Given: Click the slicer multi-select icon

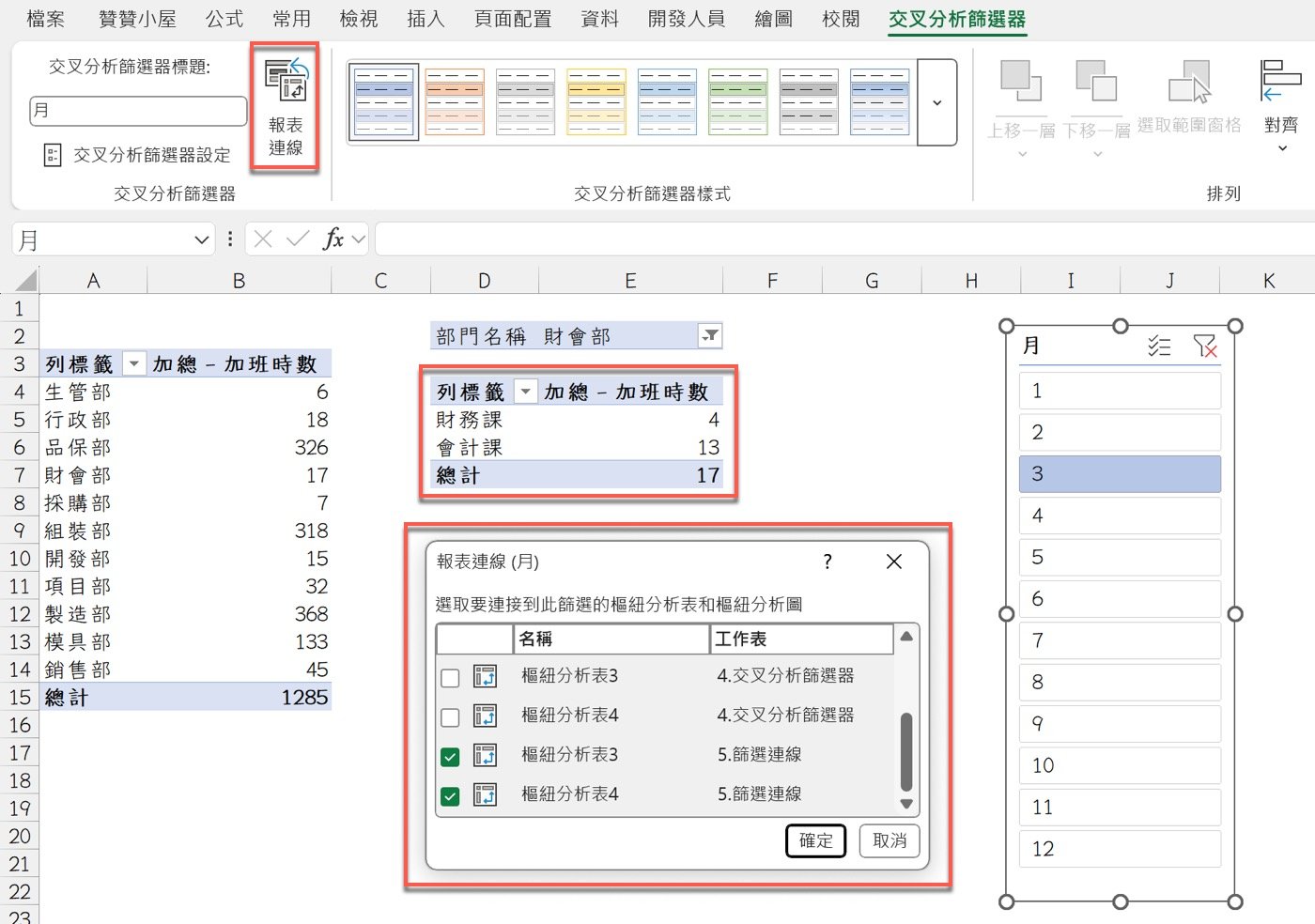Looking at the screenshot, I should 1159,346.
